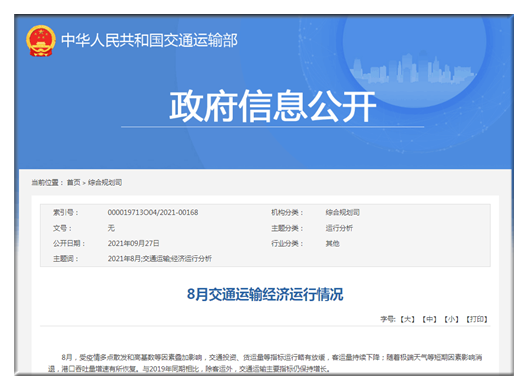Select the 文号 value 无

[111, 228]
